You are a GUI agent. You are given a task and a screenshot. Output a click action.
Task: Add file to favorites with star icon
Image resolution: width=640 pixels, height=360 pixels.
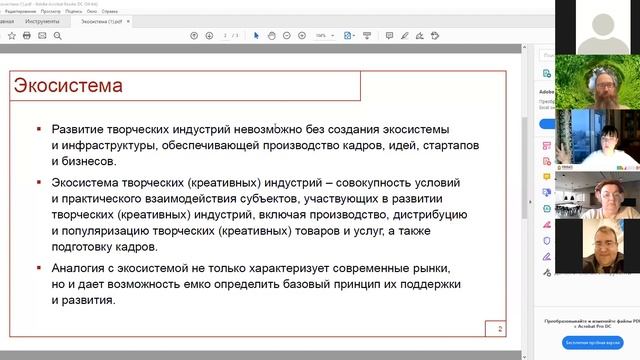12,36
